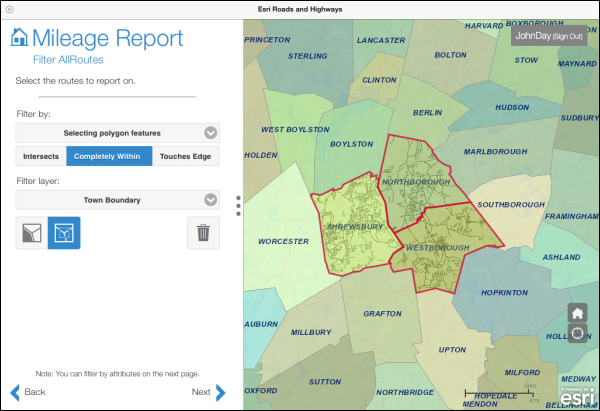Viewport: 600px width, 411px height.
Task: Click the locate/target button on the map
Action: (577, 333)
